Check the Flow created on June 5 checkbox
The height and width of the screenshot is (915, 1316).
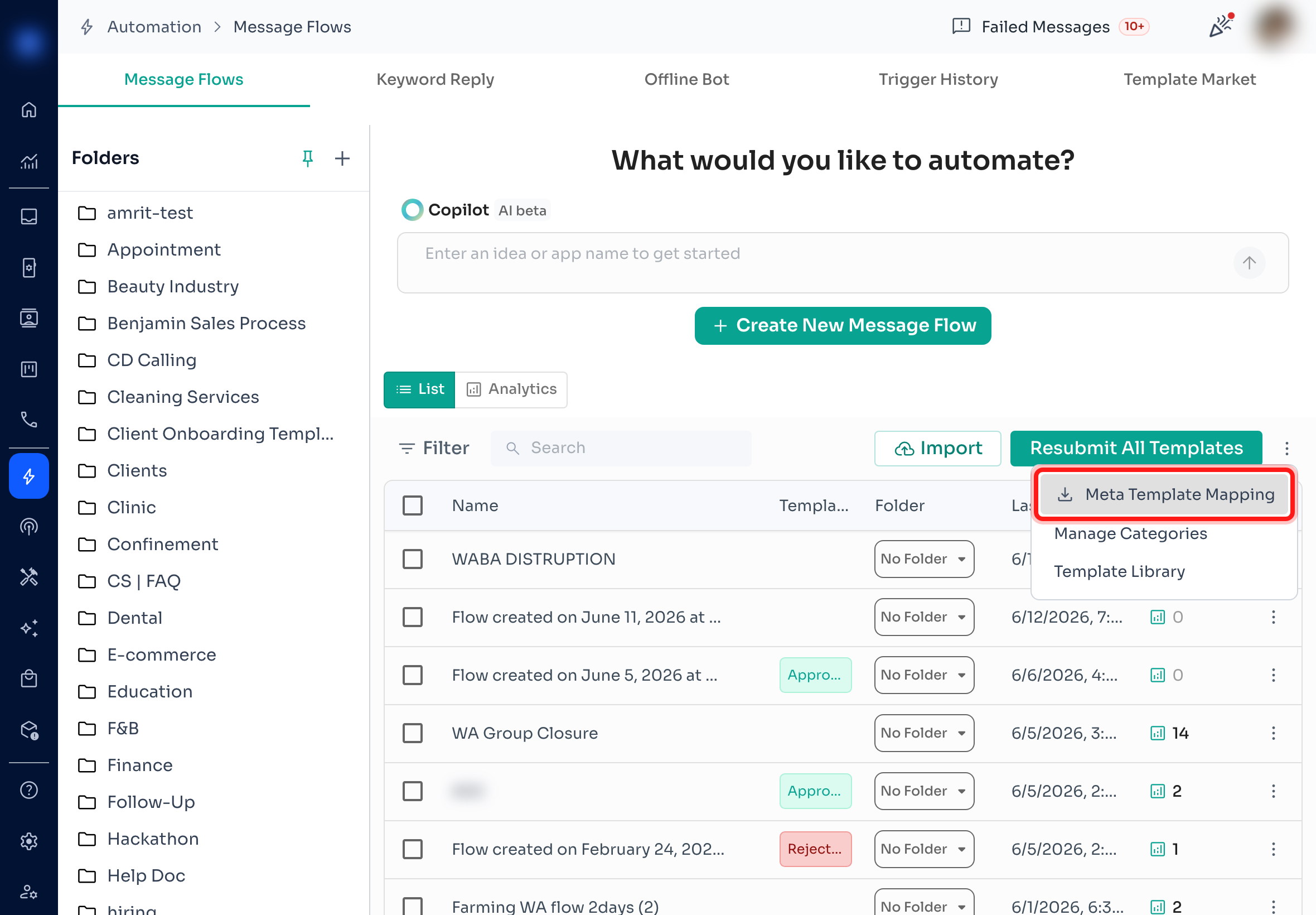pyautogui.click(x=413, y=675)
